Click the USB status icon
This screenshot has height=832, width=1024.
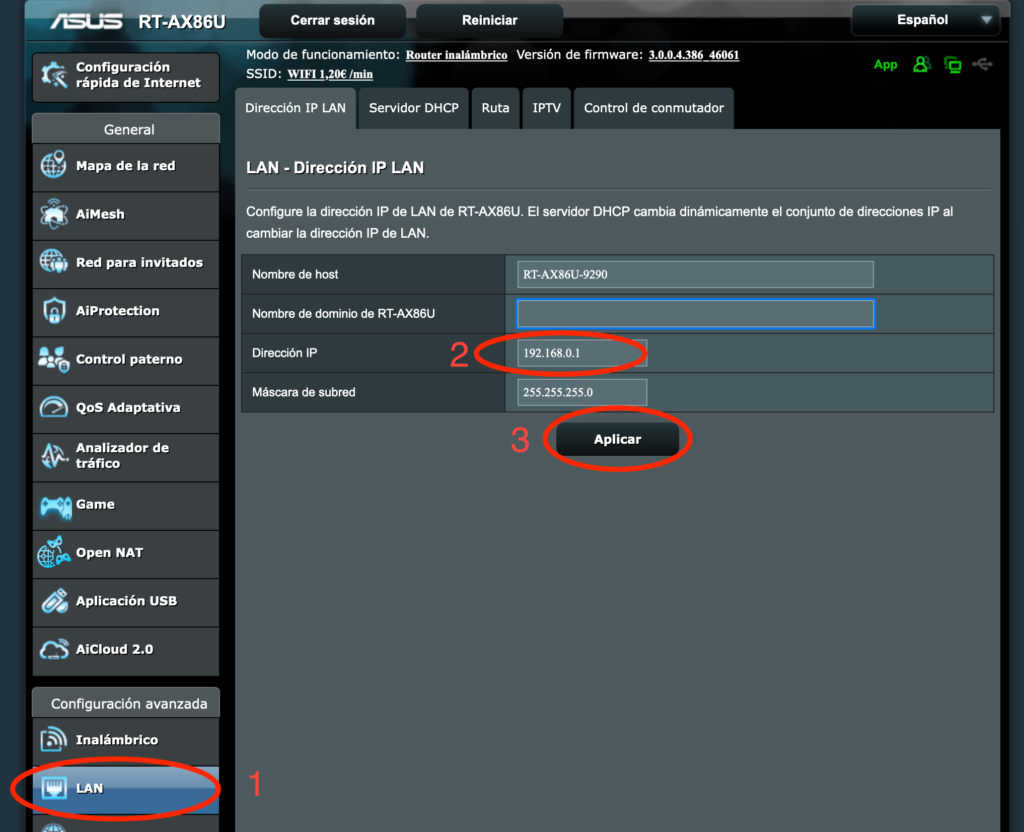[x=982, y=64]
